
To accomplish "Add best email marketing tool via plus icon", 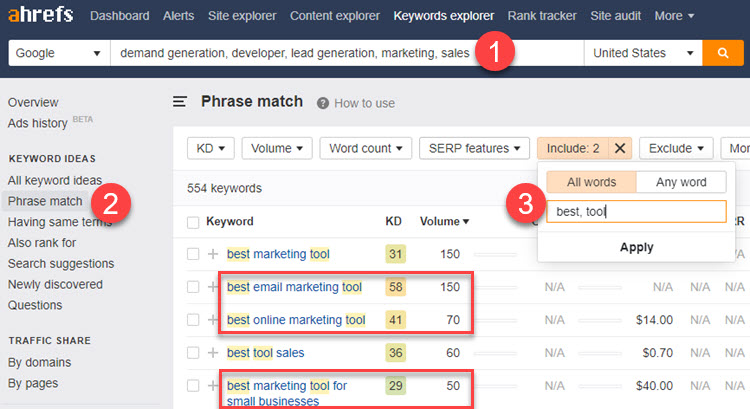I will (x=213, y=287).
